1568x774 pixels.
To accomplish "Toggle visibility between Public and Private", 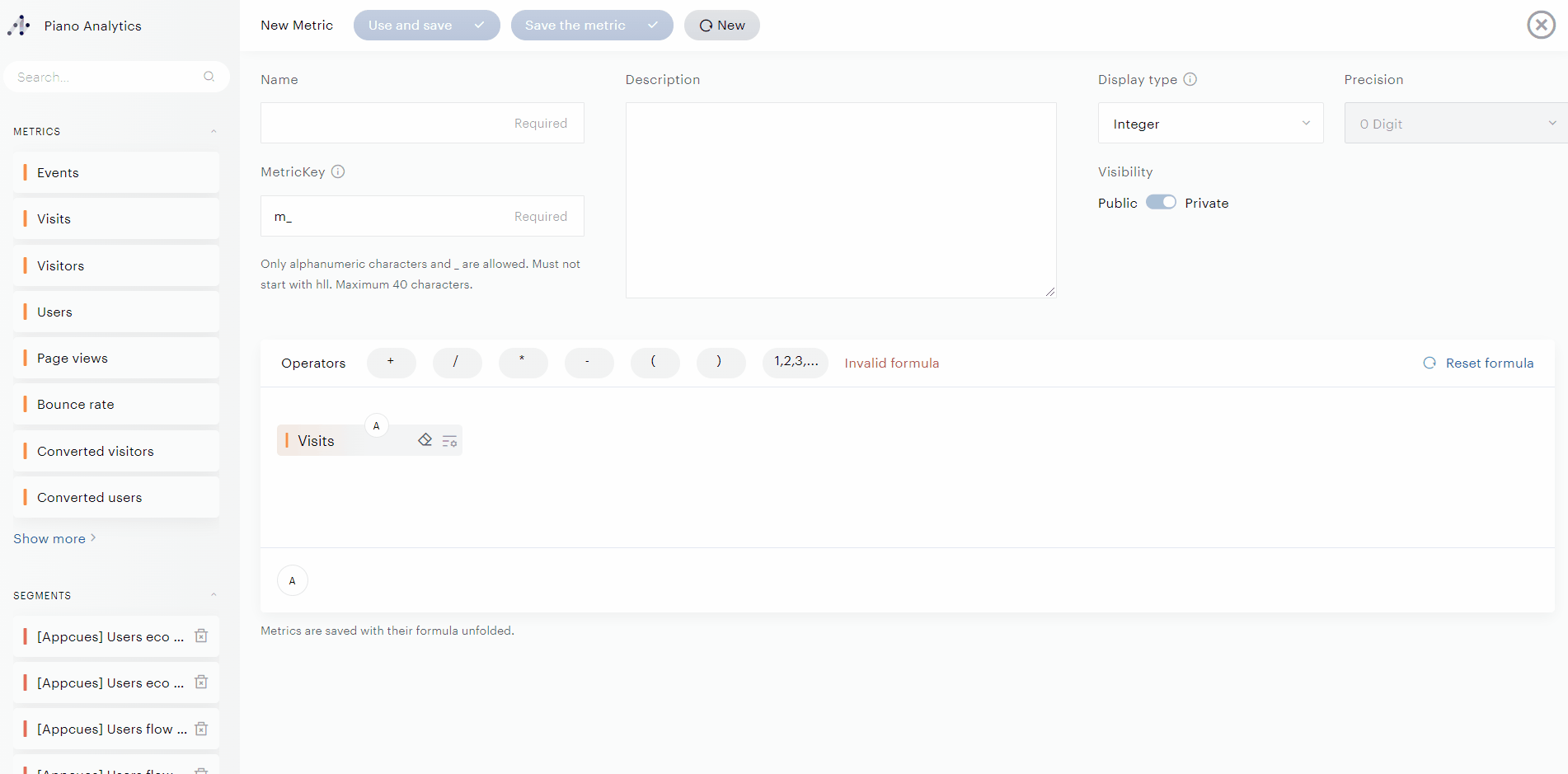I will click(x=1161, y=203).
